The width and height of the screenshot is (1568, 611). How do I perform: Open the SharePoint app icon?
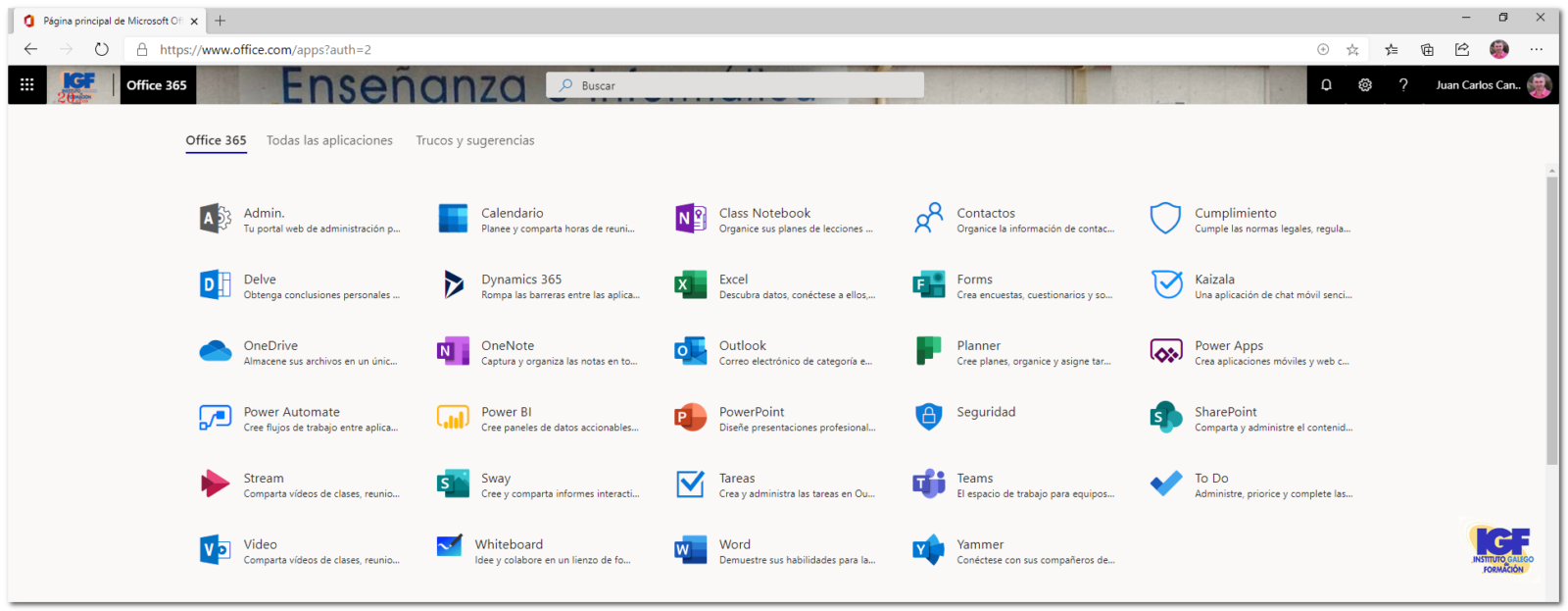[1165, 418]
